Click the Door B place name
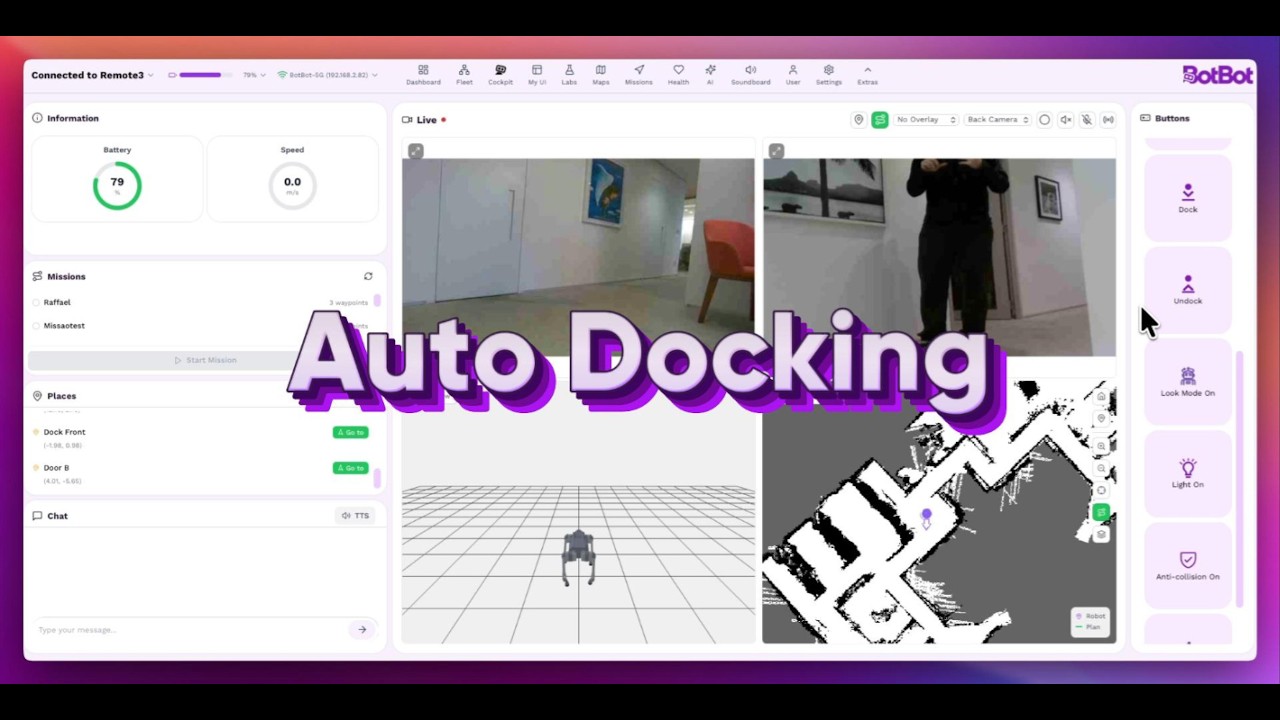Screen dimensions: 1280x720 click(x=56, y=468)
